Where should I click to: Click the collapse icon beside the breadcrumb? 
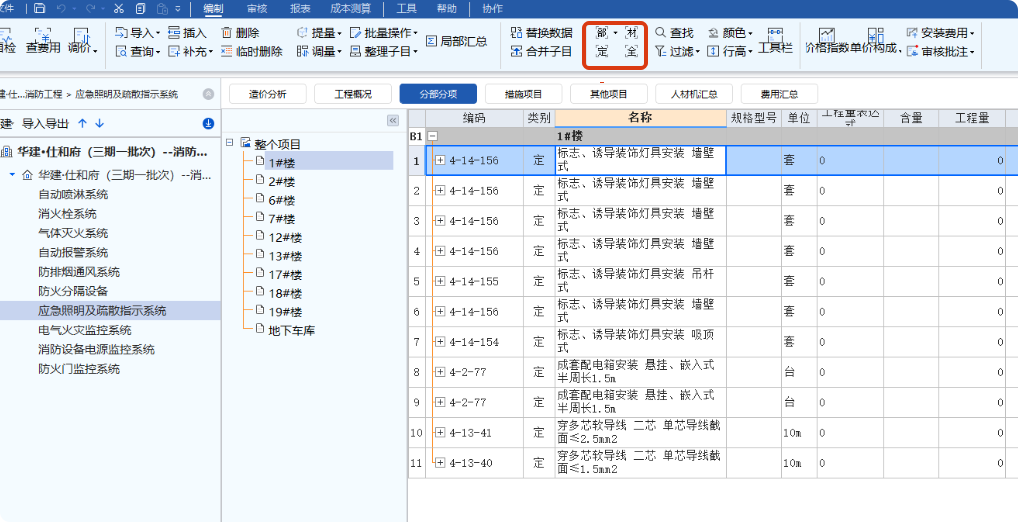coord(208,94)
